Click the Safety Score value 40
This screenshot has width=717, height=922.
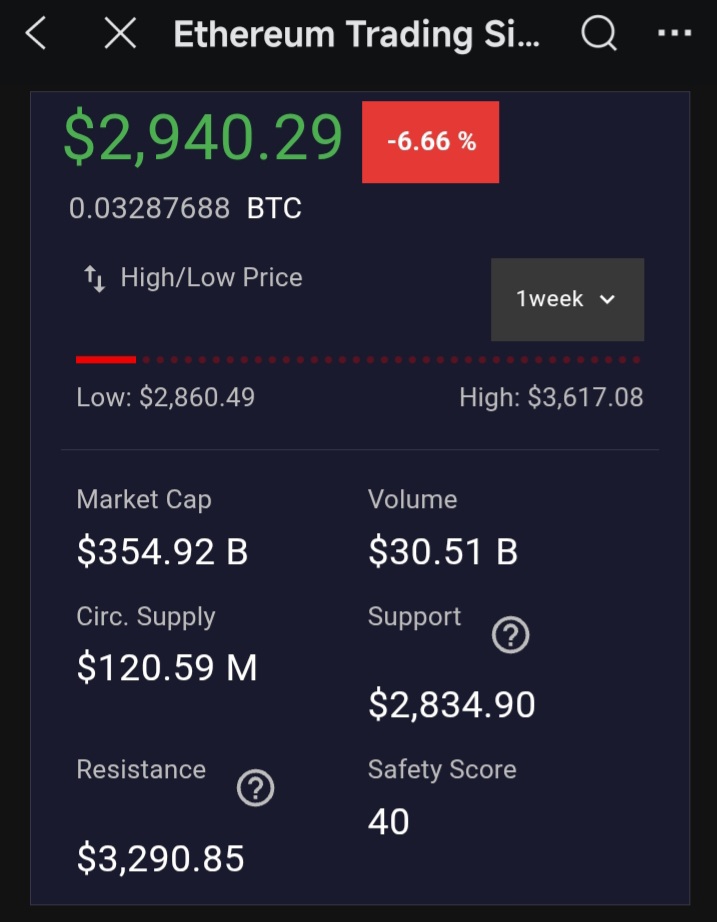tap(389, 822)
